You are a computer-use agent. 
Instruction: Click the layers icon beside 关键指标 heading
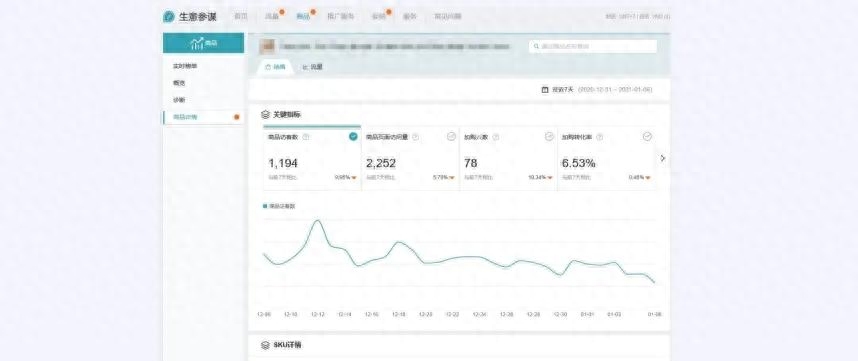click(265, 115)
